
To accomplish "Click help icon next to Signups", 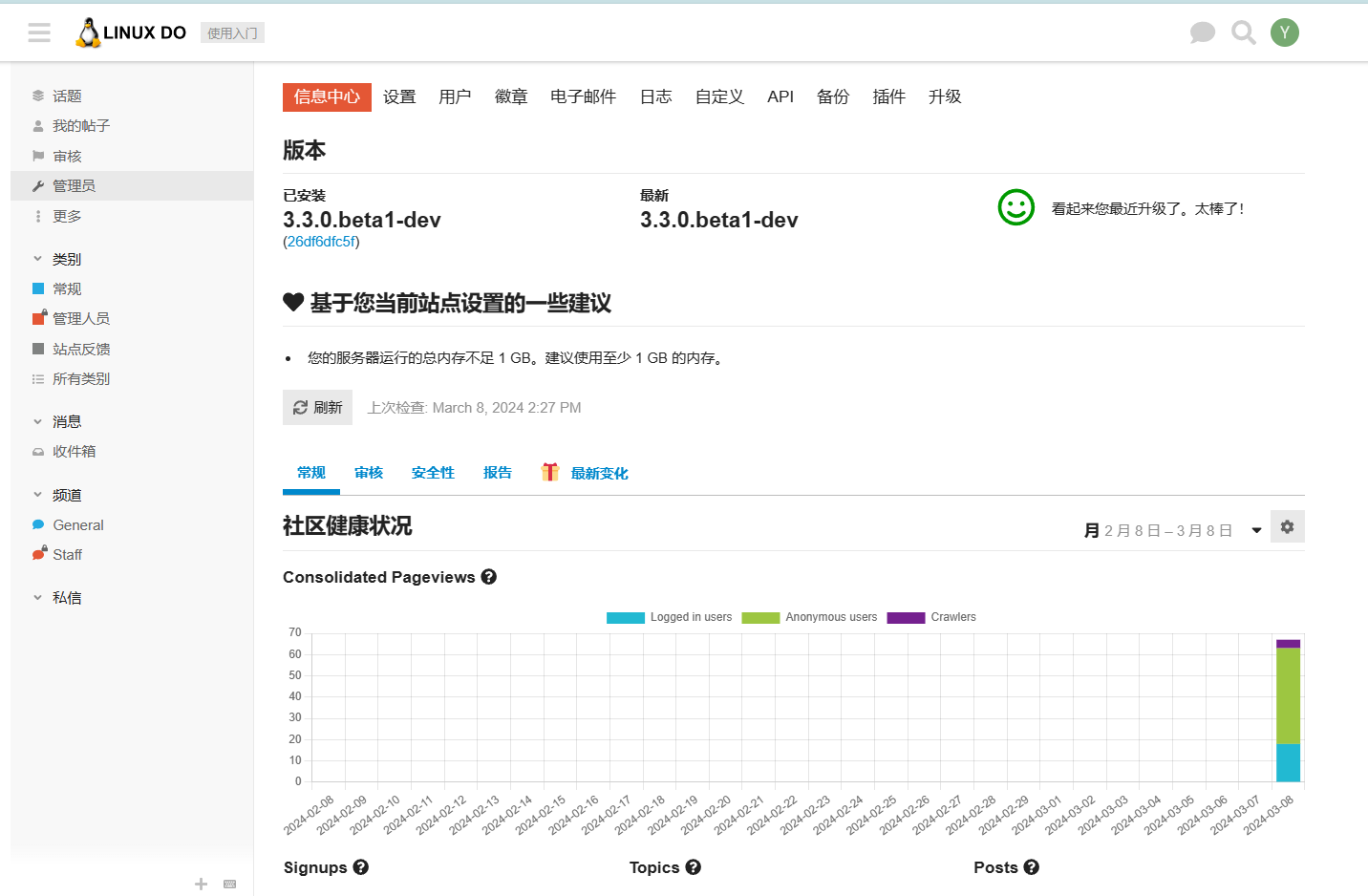I will tap(361, 867).
